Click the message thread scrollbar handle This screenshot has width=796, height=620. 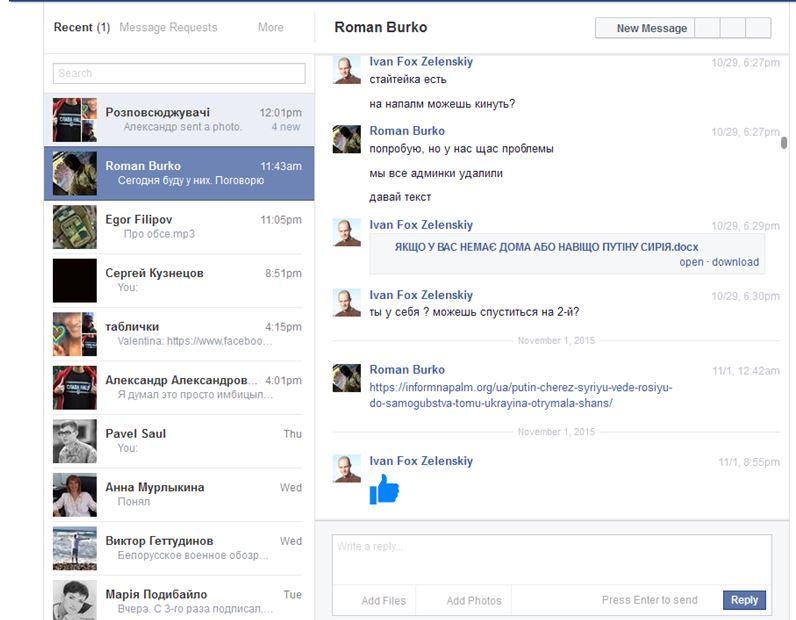(x=784, y=142)
